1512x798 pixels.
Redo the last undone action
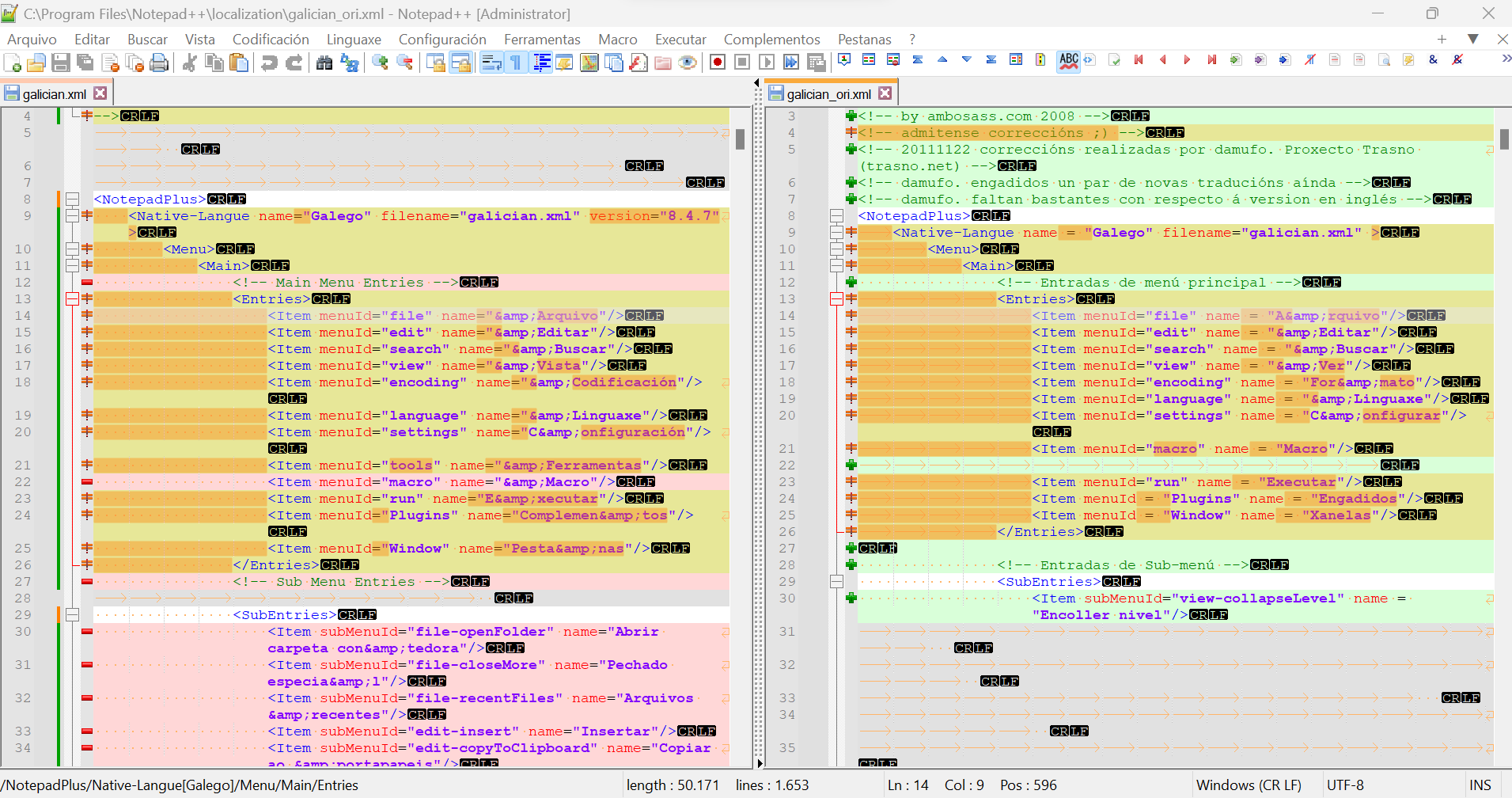tap(294, 63)
